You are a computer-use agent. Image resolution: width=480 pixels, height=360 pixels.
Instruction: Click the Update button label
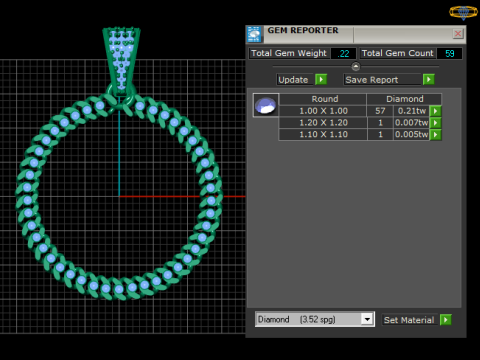[x=295, y=80]
